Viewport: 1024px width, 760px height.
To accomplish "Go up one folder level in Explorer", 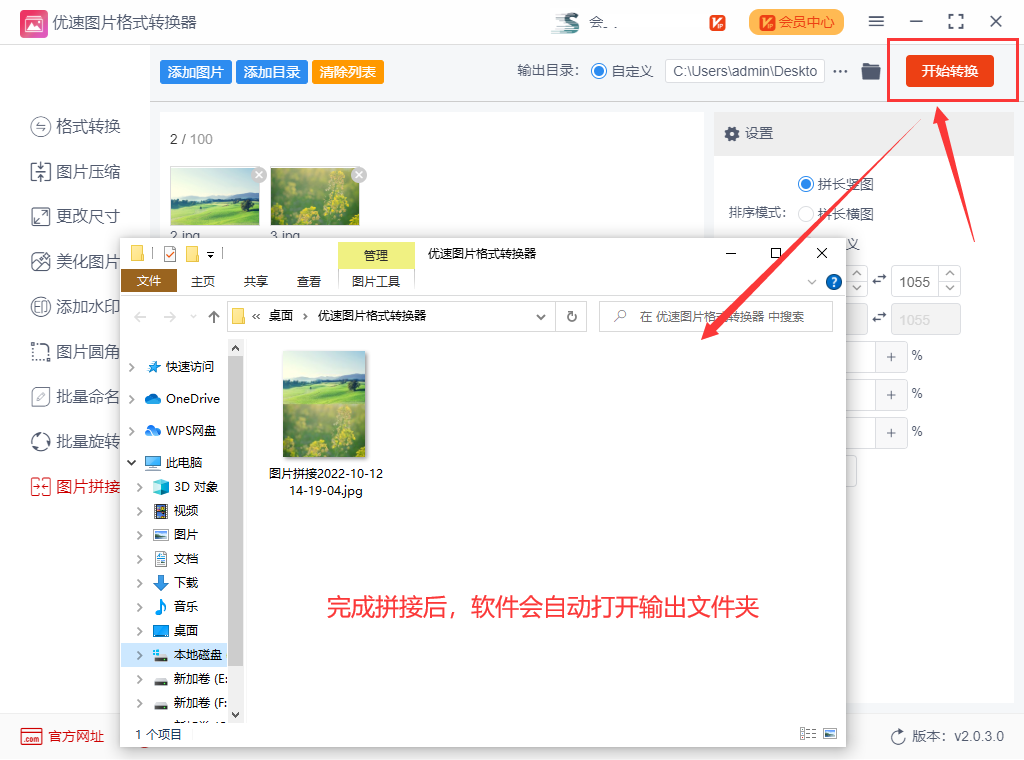I will 214,316.
